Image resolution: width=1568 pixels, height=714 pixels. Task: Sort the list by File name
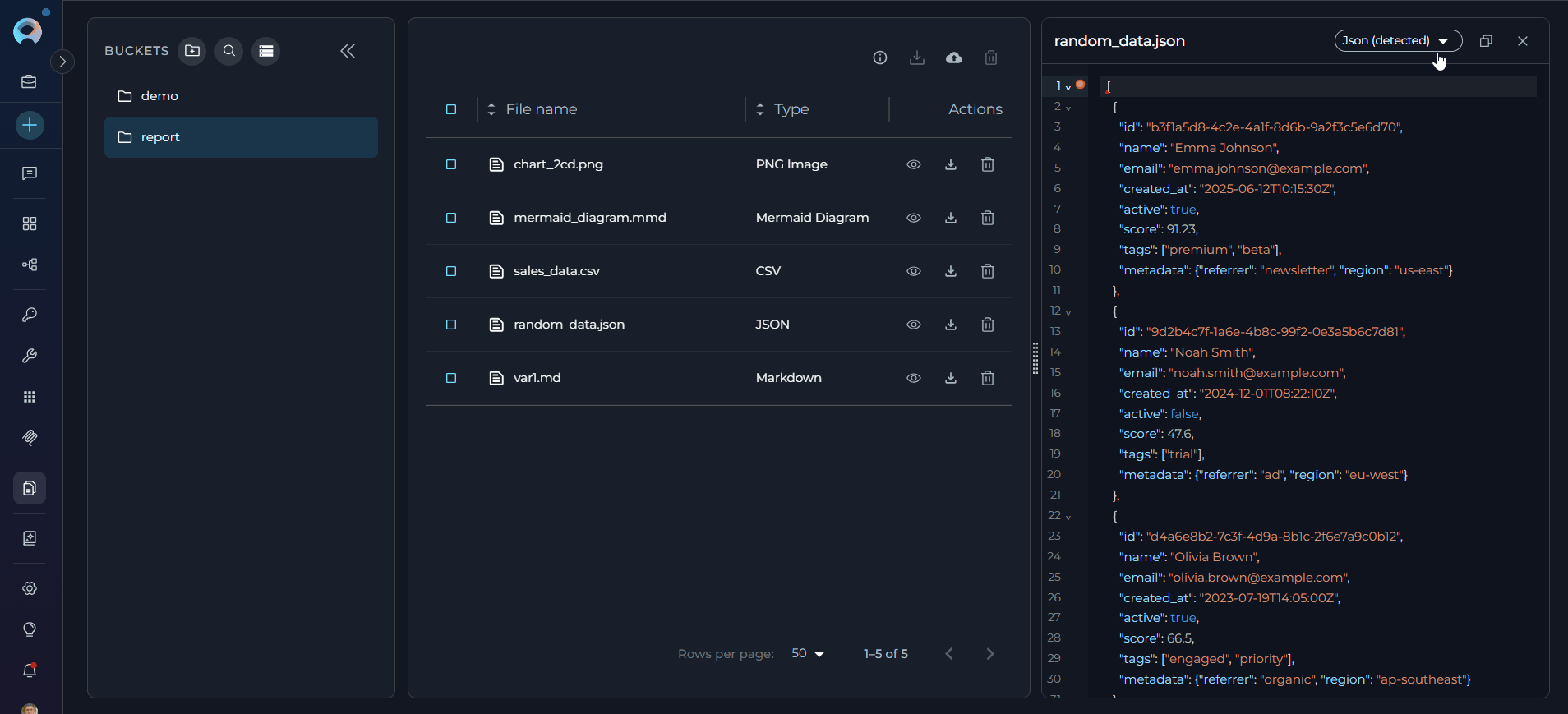click(541, 109)
